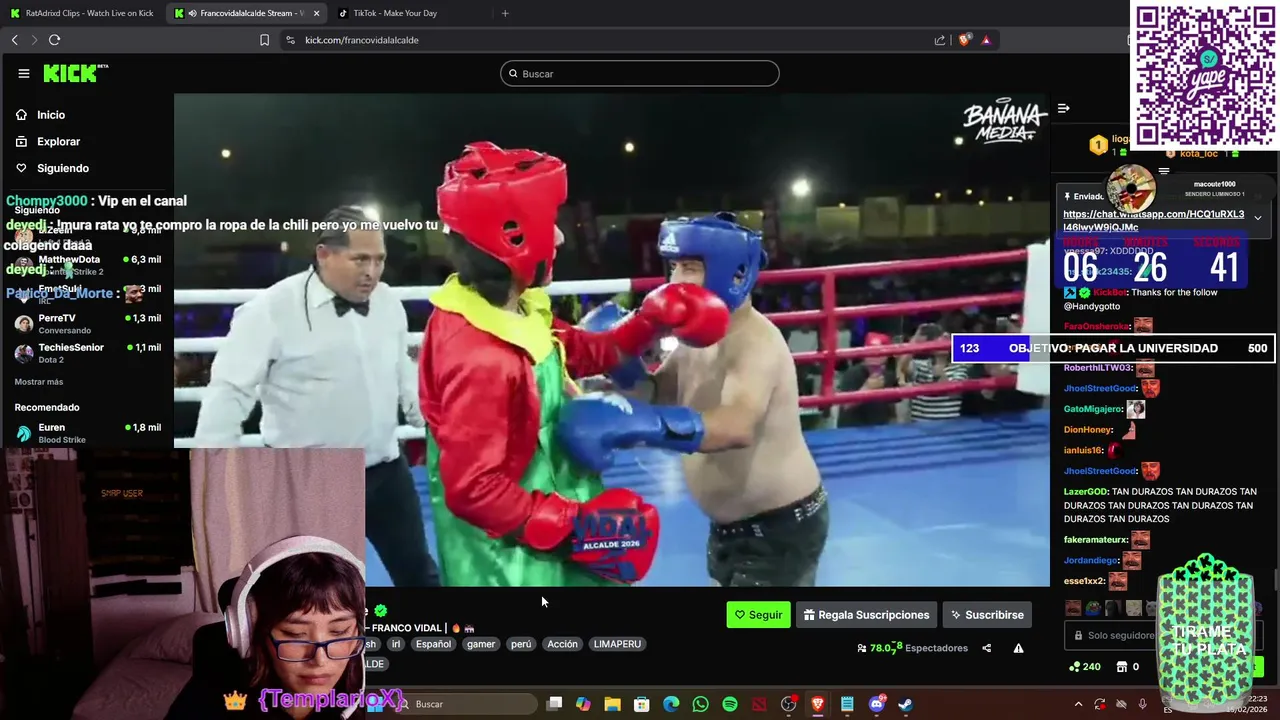Open recommended channel Euren
The height and width of the screenshot is (720, 1280).
click(88, 432)
